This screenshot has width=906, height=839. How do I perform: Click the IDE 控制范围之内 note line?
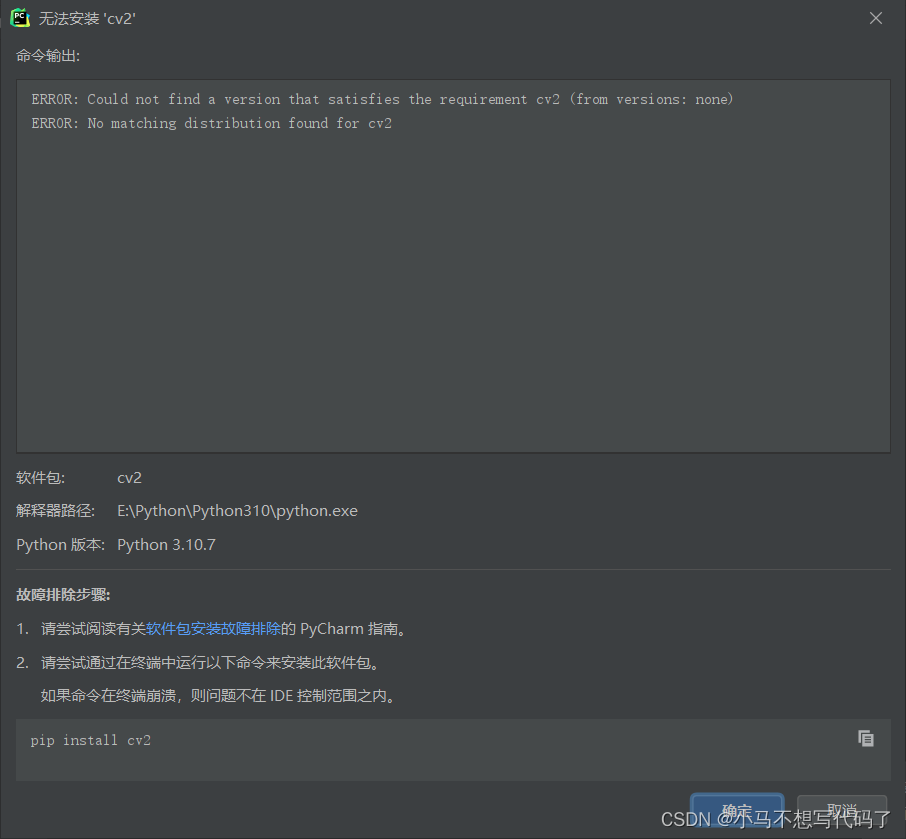pos(218,696)
